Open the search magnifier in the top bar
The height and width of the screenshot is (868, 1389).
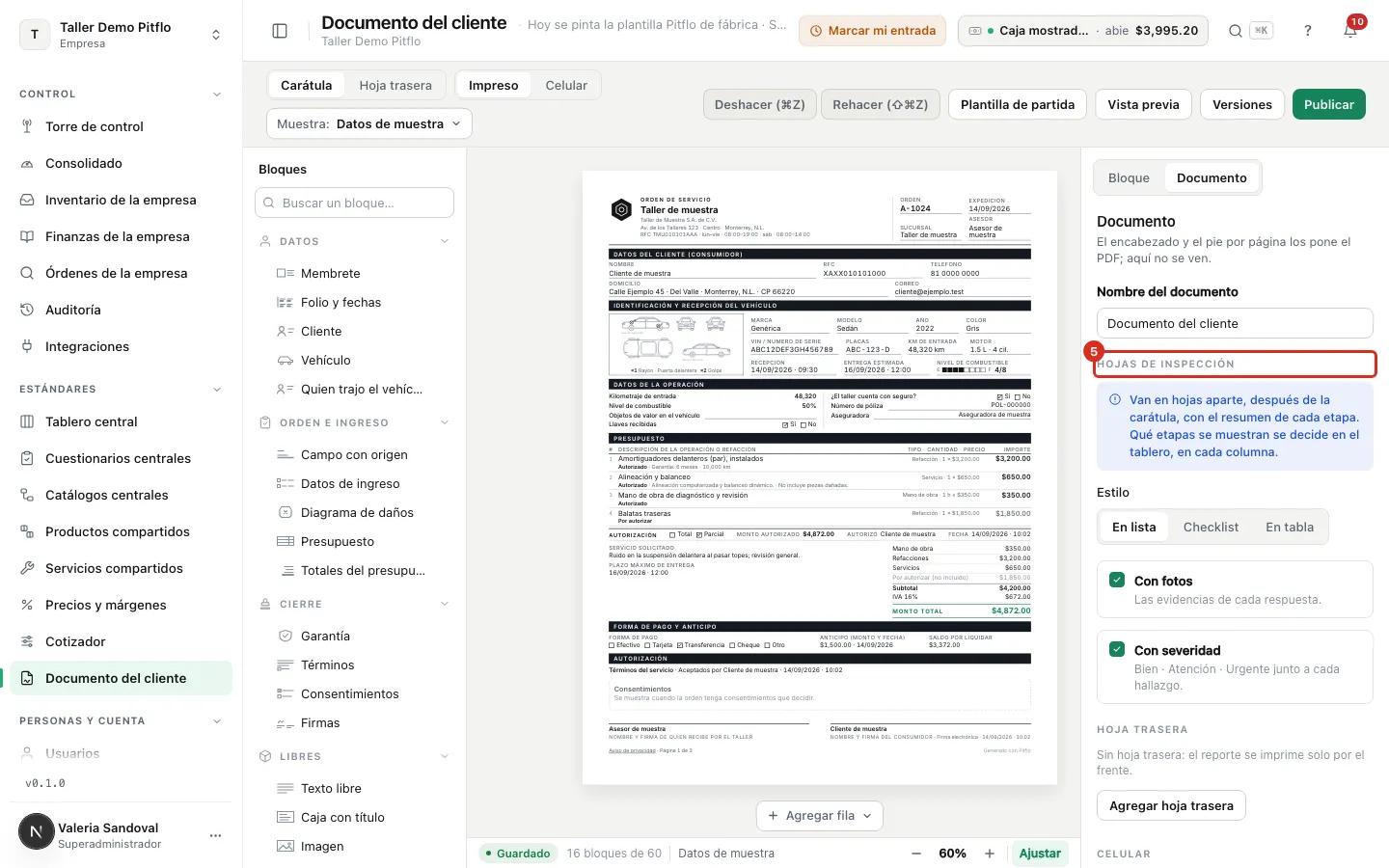1235,31
